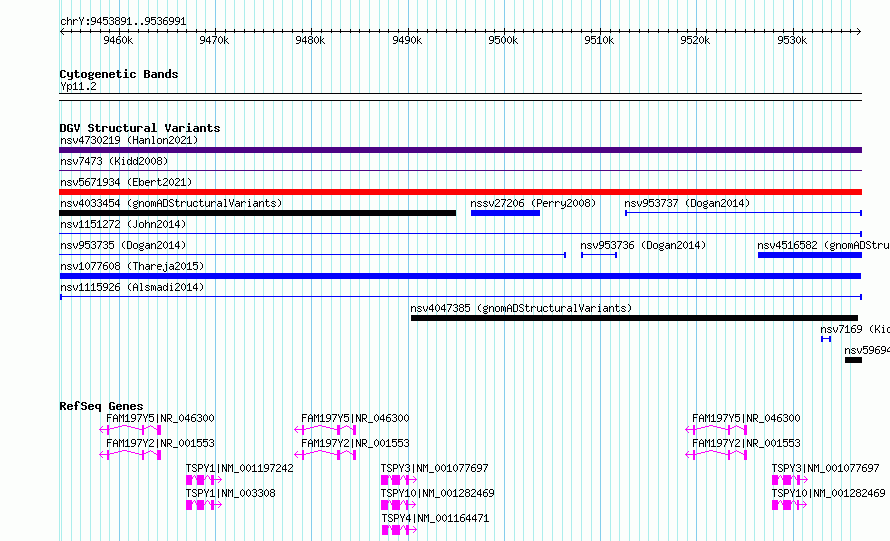Click the 9500k ruler tick label
Screen dimensions: 890x541
coord(503,40)
